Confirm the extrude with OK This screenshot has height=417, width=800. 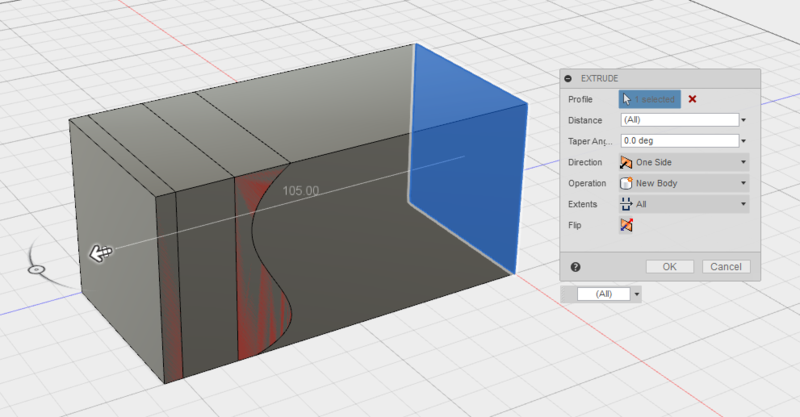pyautogui.click(x=670, y=266)
